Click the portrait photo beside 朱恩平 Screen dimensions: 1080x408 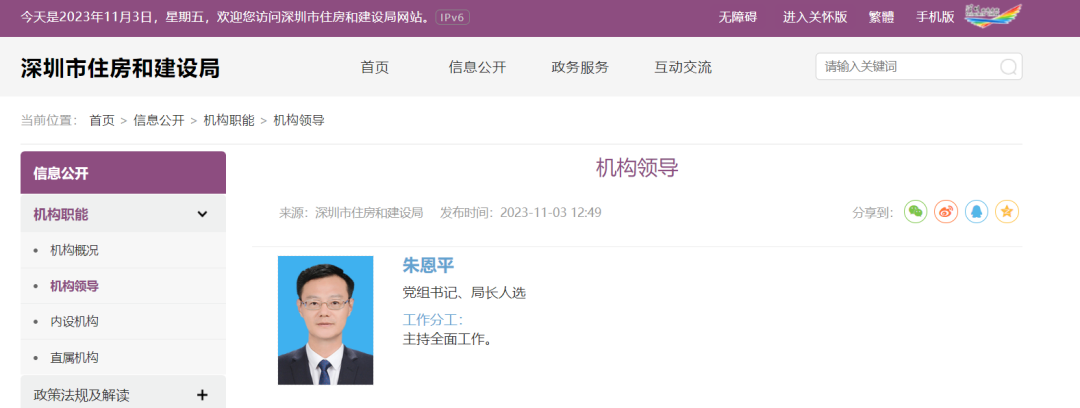(x=325, y=320)
